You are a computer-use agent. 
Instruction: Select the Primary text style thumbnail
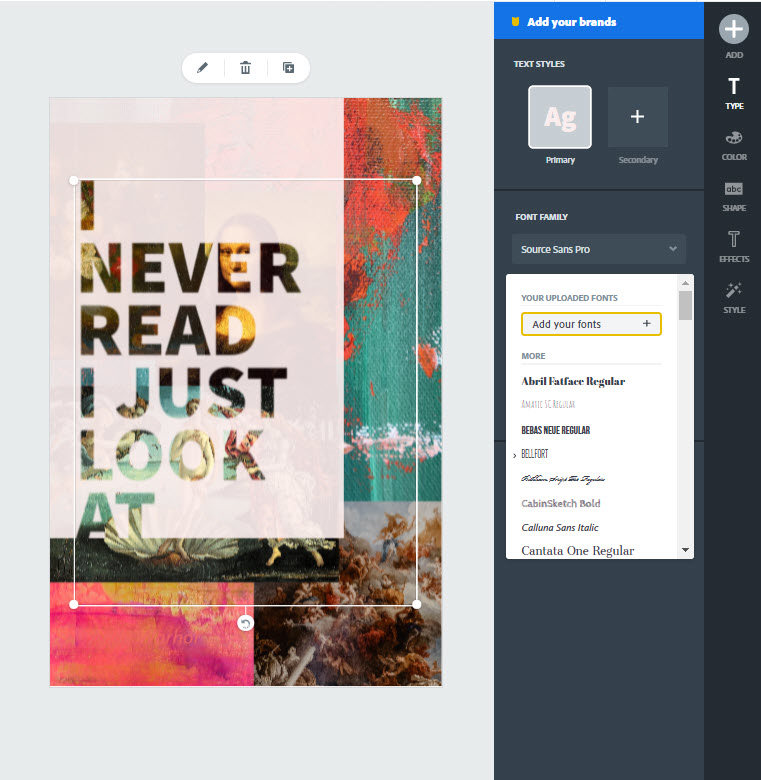(560, 117)
